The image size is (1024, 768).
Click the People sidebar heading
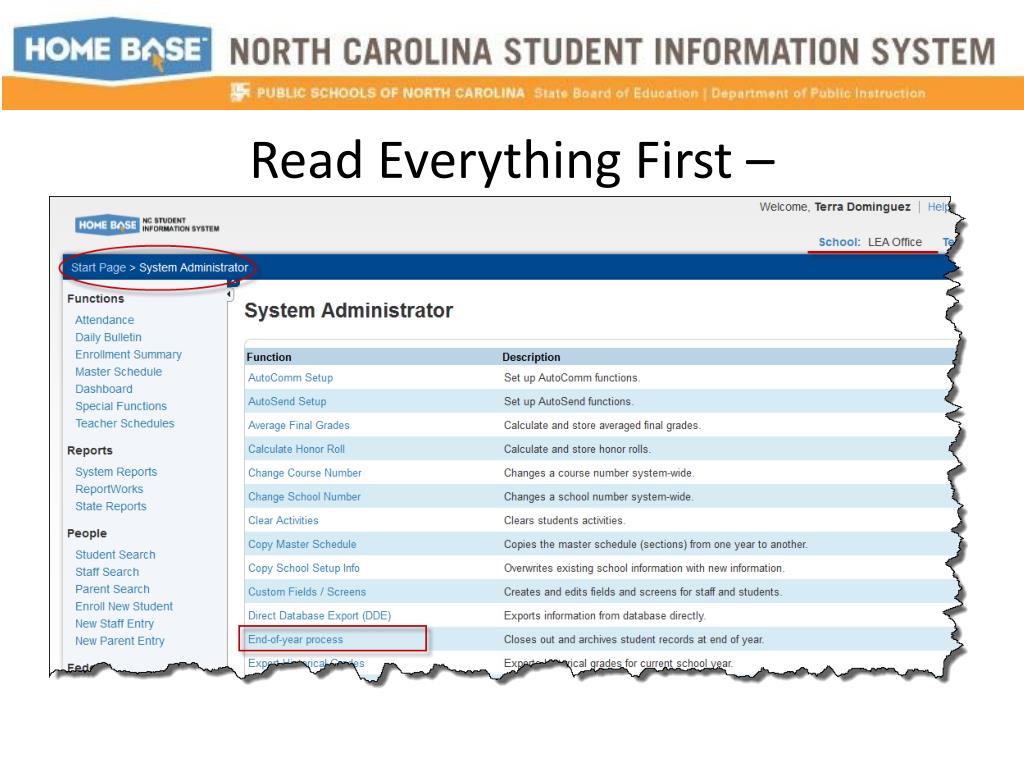[87, 534]
